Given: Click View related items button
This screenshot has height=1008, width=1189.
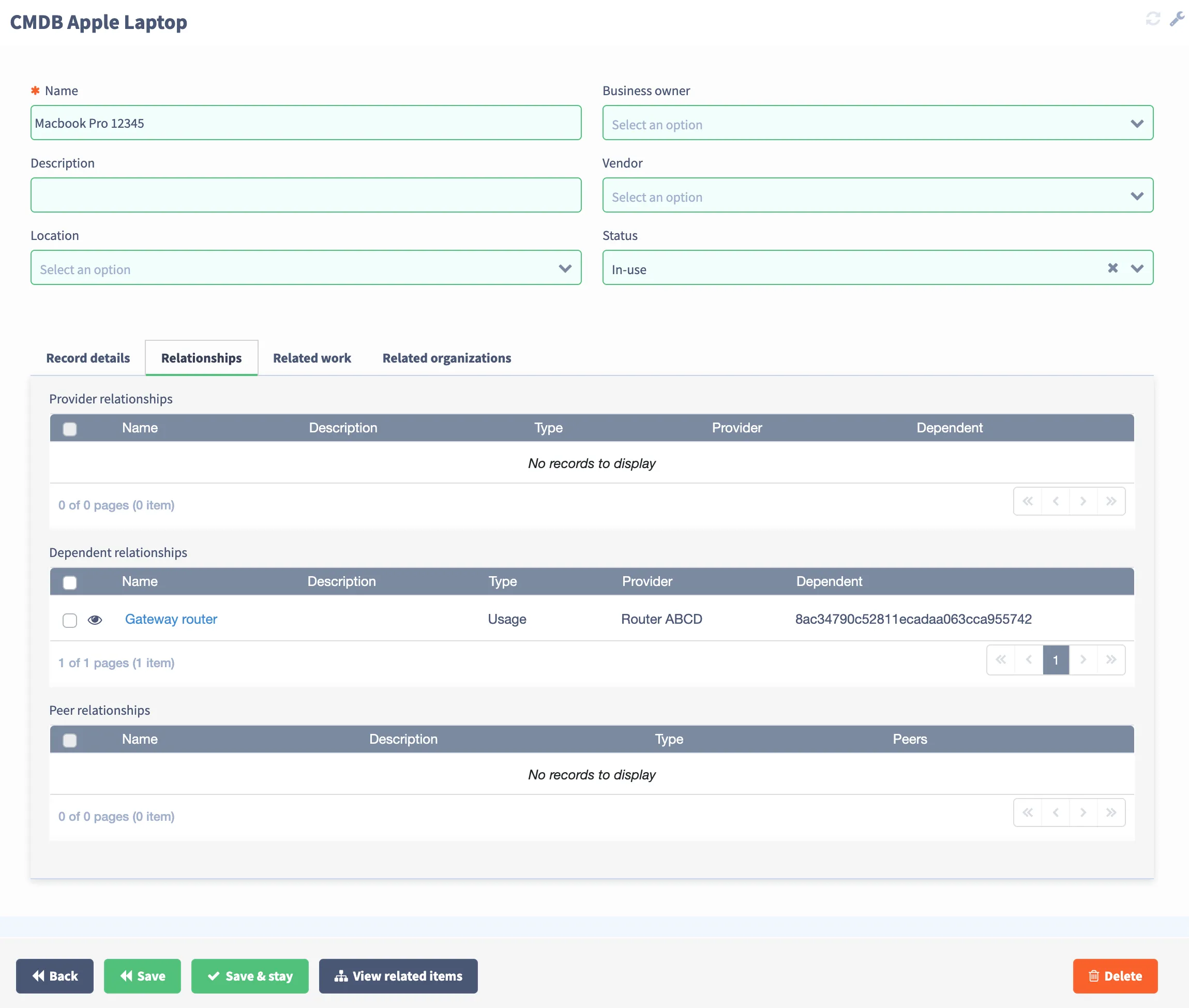Looking at the screenshot, I should [x=398, y=976].
